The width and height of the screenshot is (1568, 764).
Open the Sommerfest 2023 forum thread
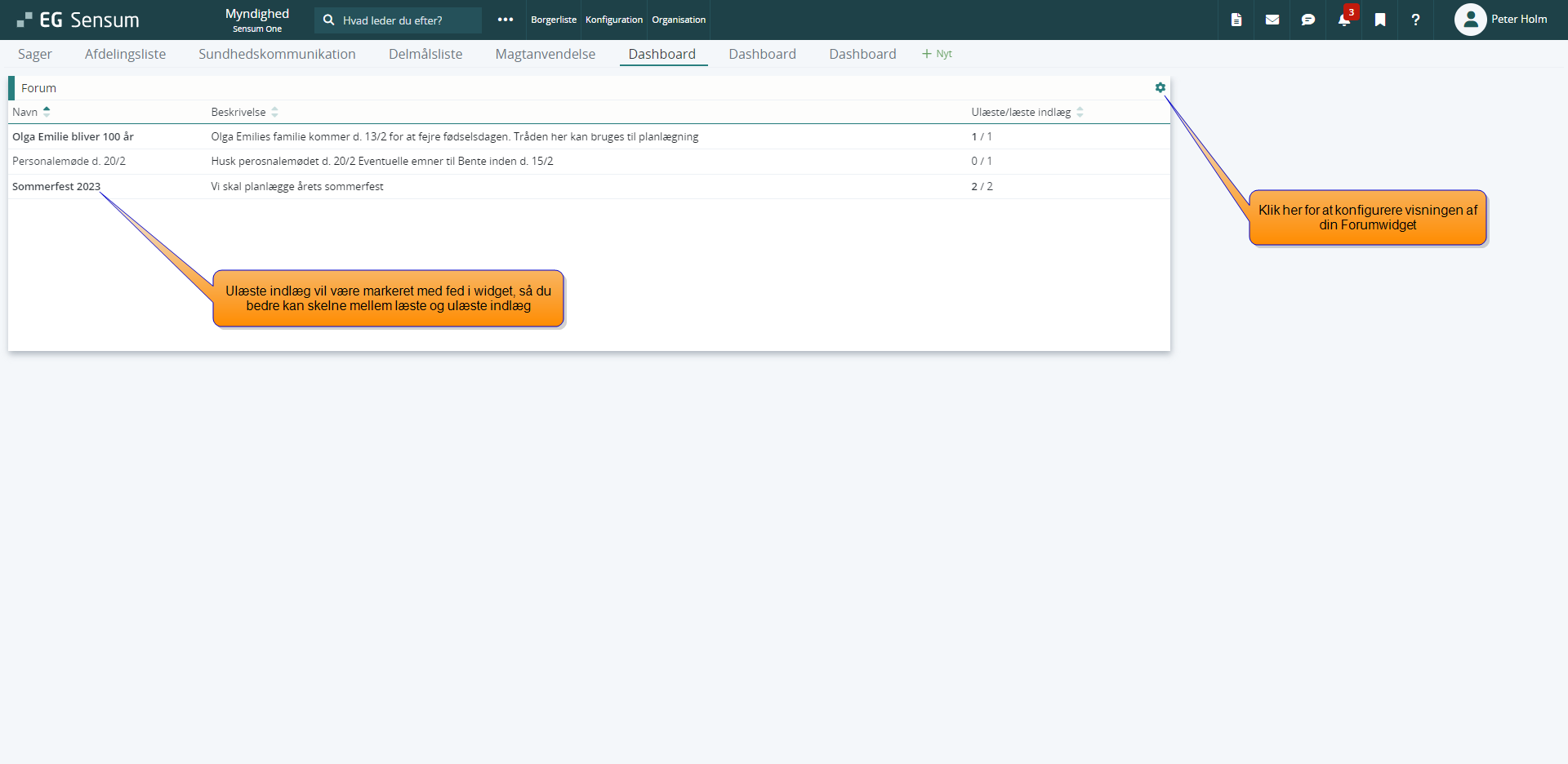click(x=56, y=186)
